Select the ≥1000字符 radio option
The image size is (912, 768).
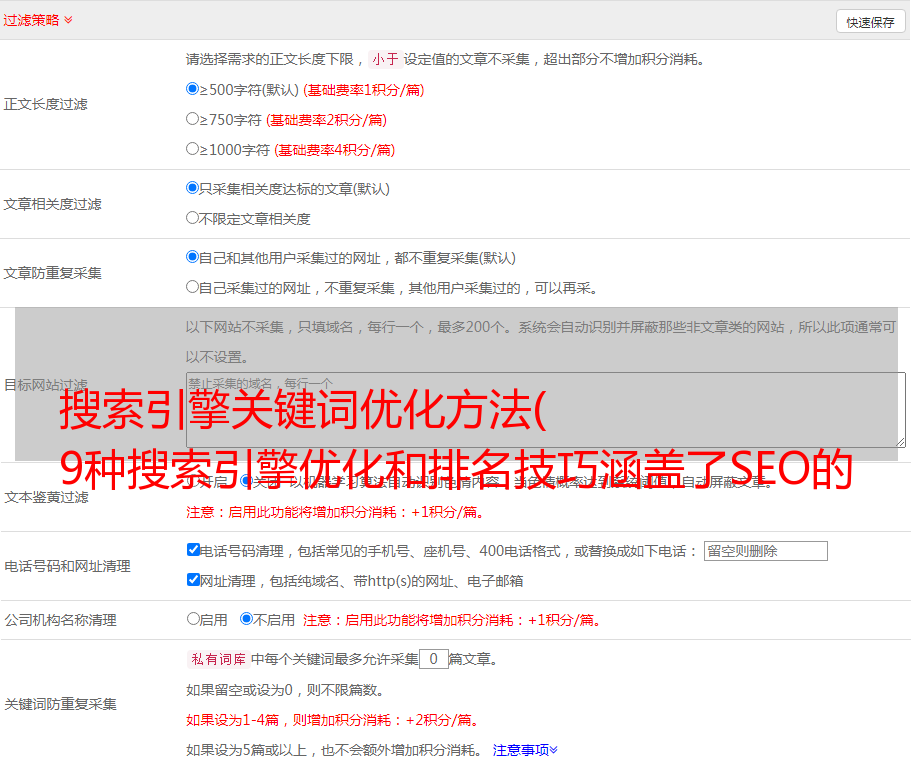click(x=192, y=148)
